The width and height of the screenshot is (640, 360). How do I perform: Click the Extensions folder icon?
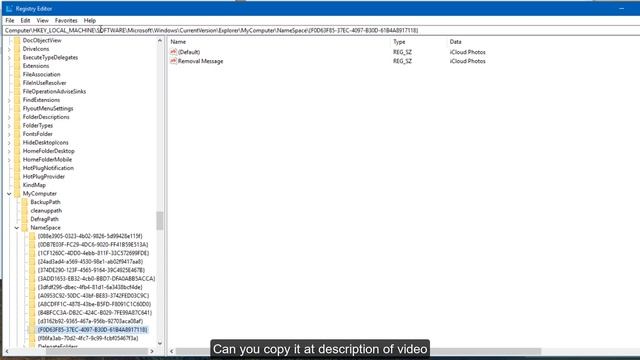coord(17,66)
